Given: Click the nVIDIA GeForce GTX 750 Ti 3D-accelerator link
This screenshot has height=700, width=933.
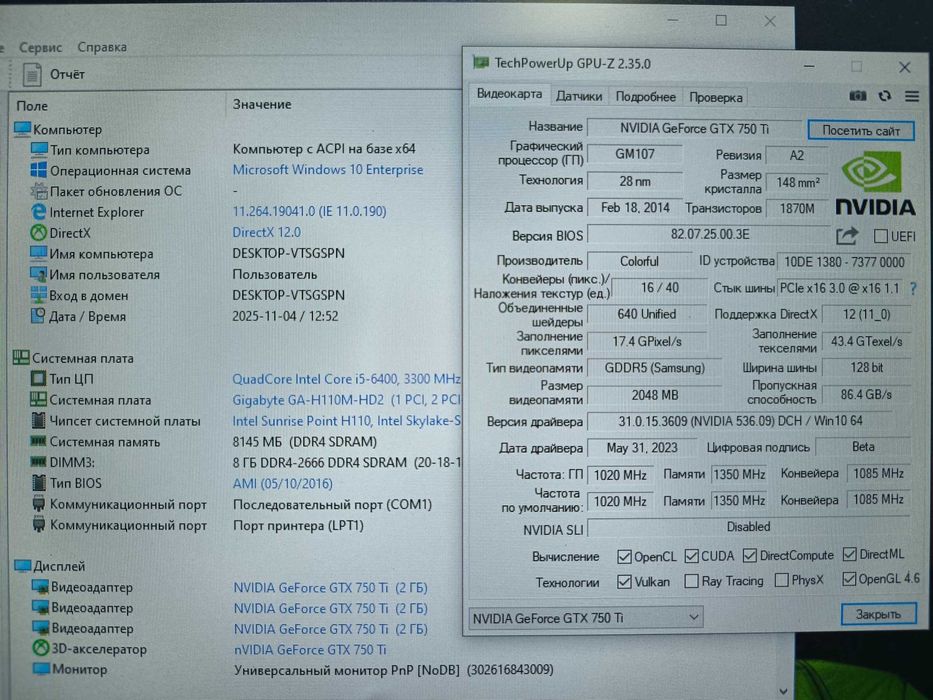Looking at the screenshot, I should coord(310,649).
